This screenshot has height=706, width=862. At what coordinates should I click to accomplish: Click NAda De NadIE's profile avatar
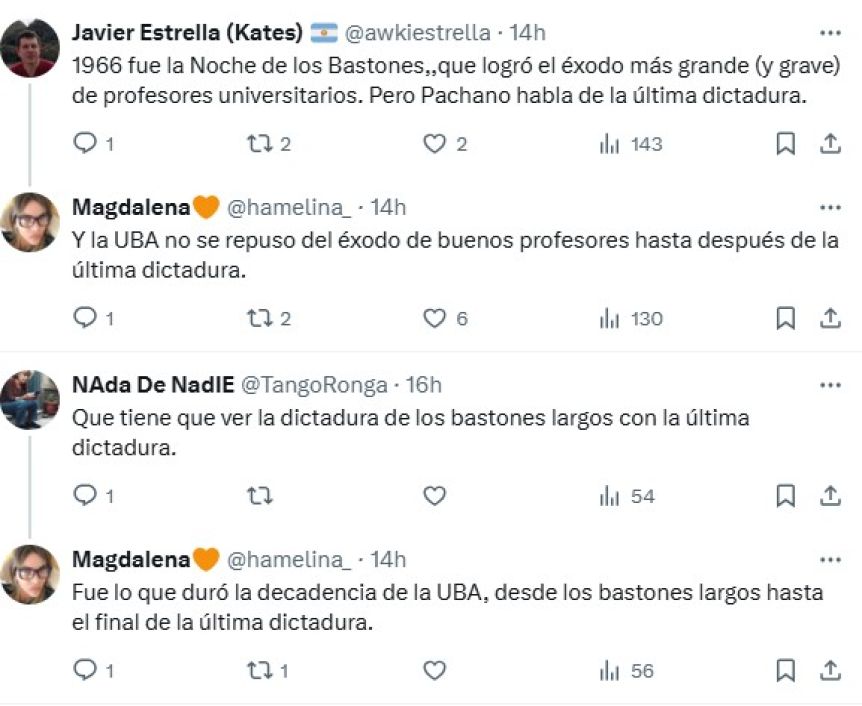[x=29, y=399]
